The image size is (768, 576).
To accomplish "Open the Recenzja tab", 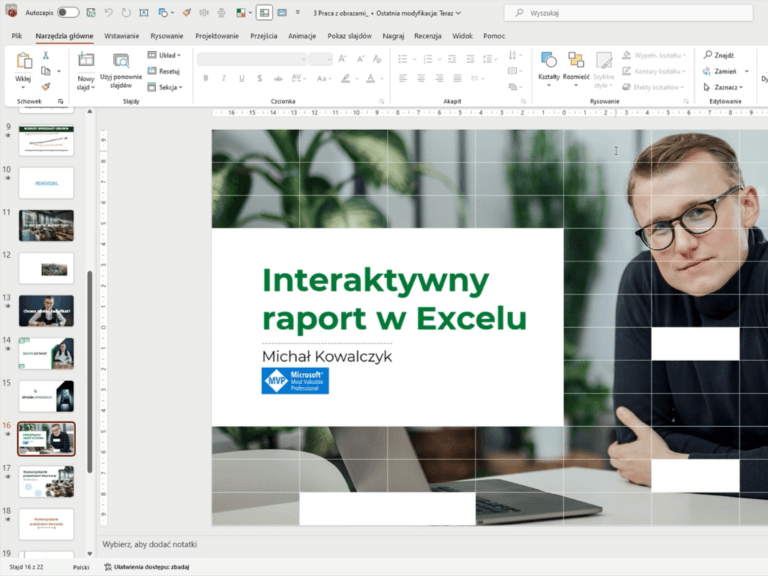I will (428, 36).
